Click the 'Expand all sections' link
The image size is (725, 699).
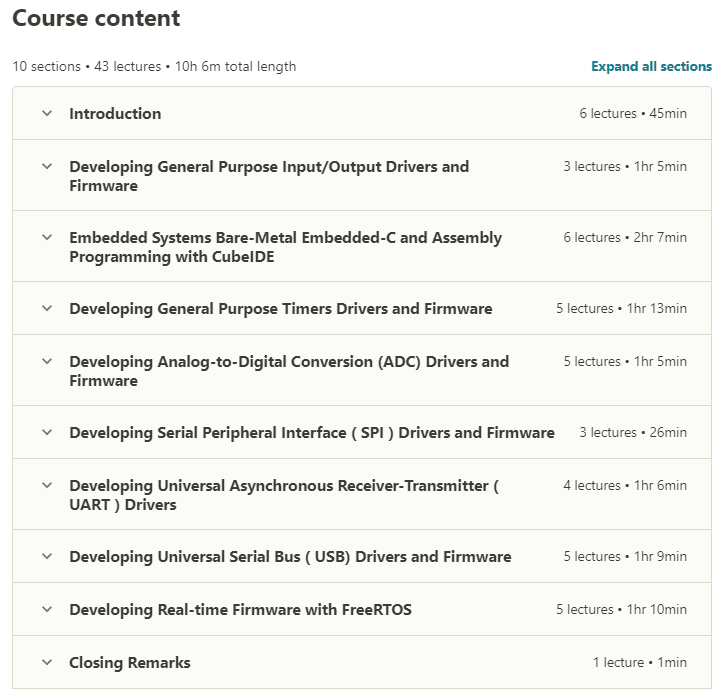[651, 67]
